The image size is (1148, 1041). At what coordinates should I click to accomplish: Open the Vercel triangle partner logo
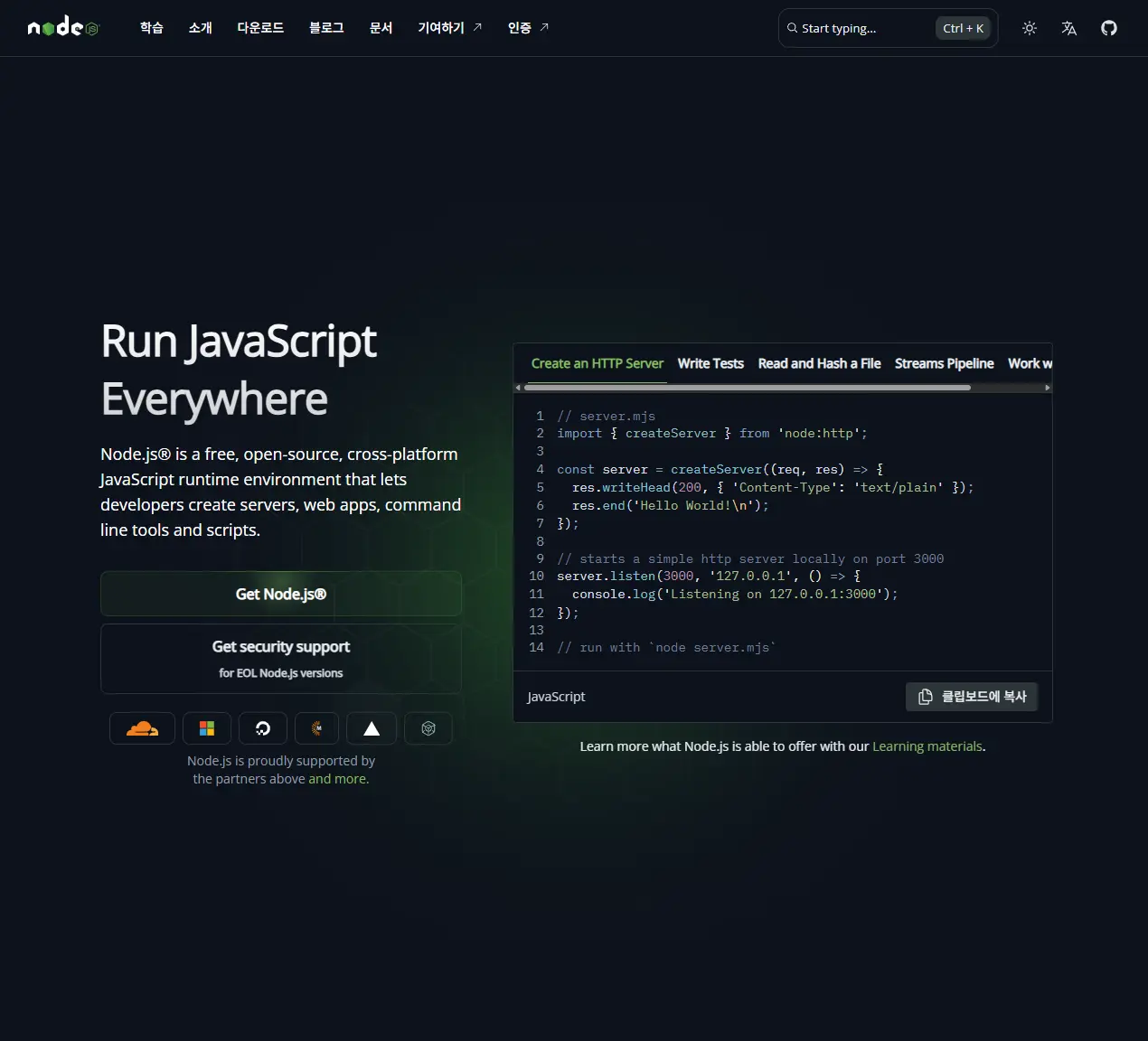click(372, 728)
